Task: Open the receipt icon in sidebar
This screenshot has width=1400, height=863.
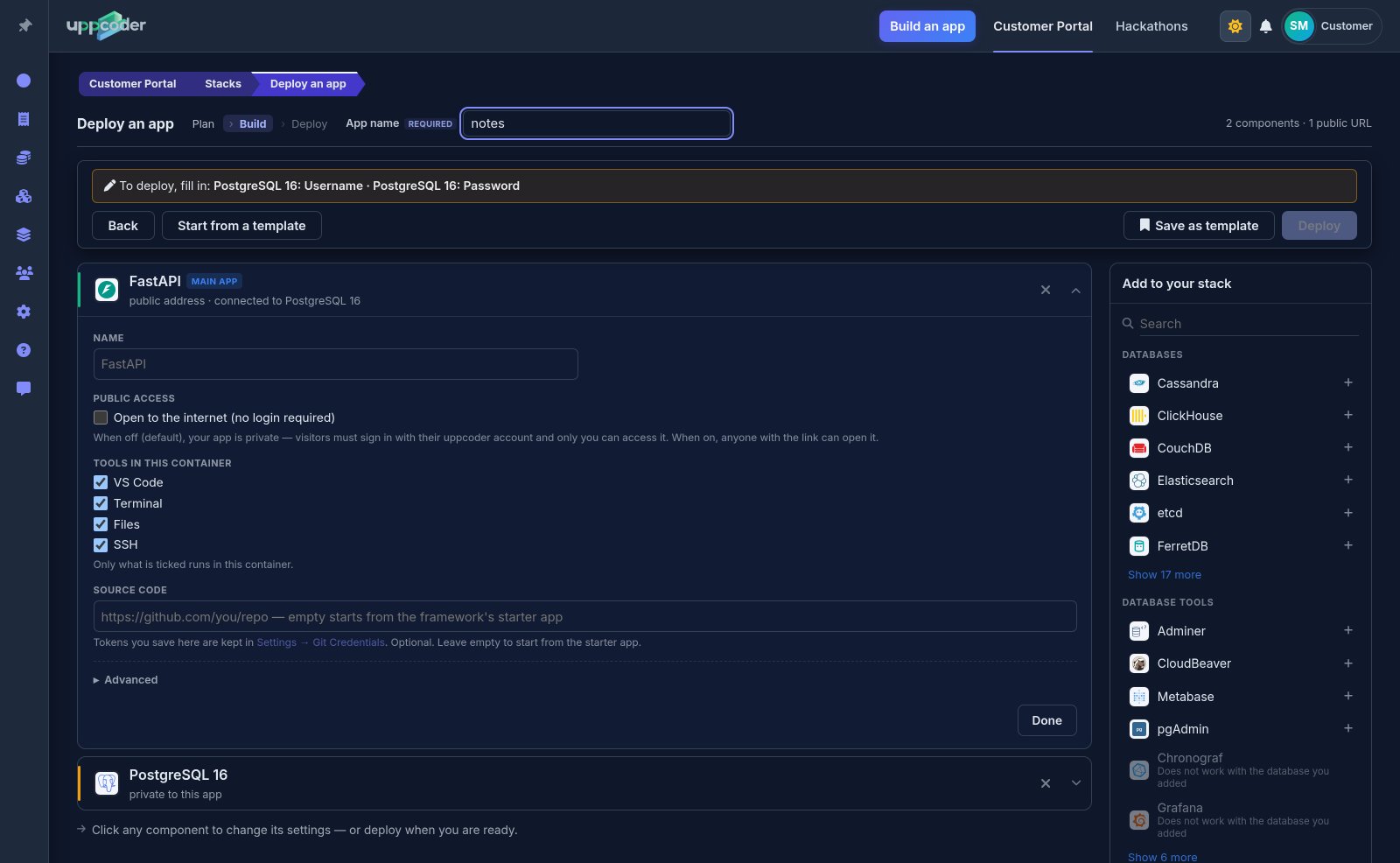Action: click(24, 119)
